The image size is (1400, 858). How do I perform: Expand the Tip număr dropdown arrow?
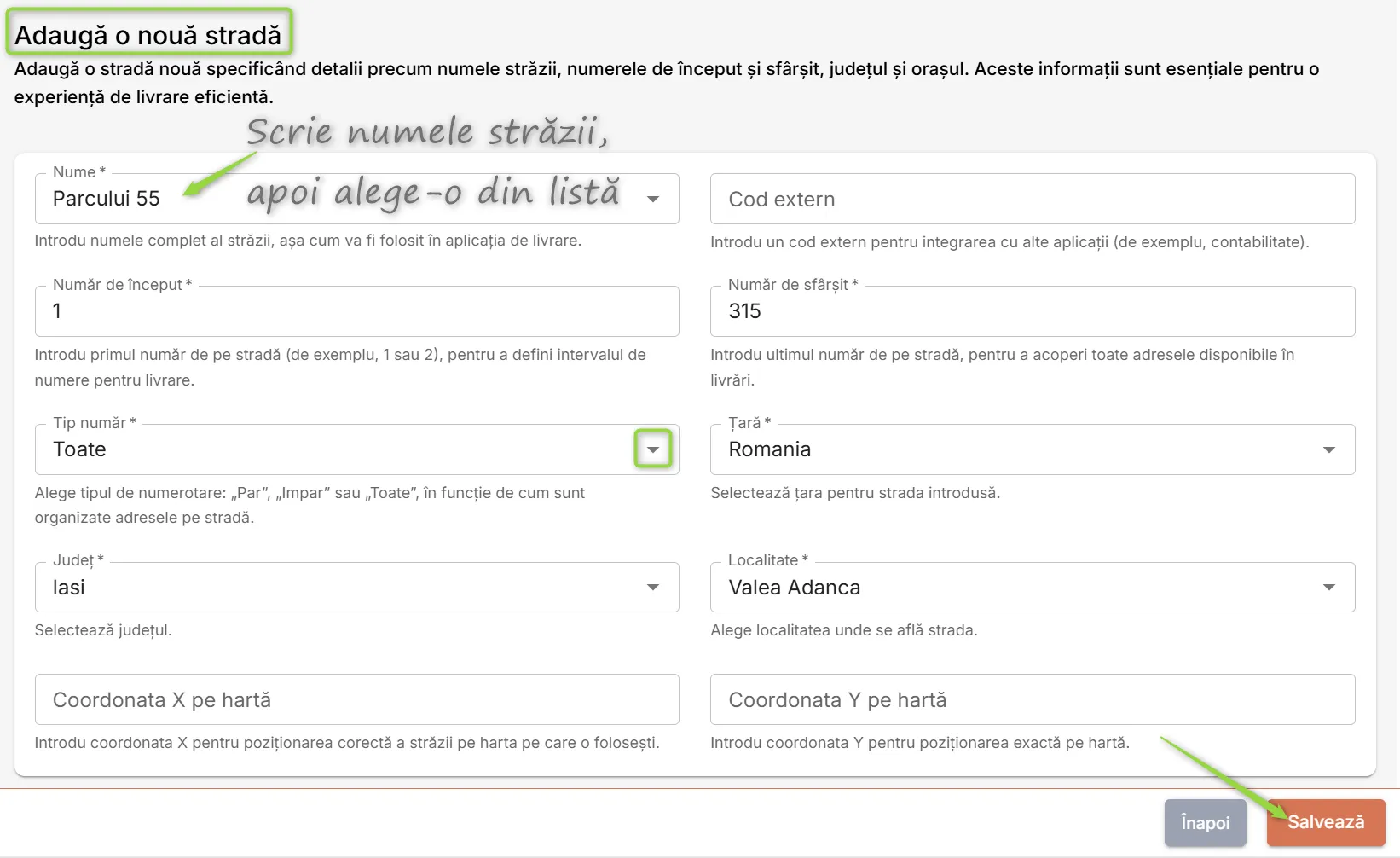[653, 449]
